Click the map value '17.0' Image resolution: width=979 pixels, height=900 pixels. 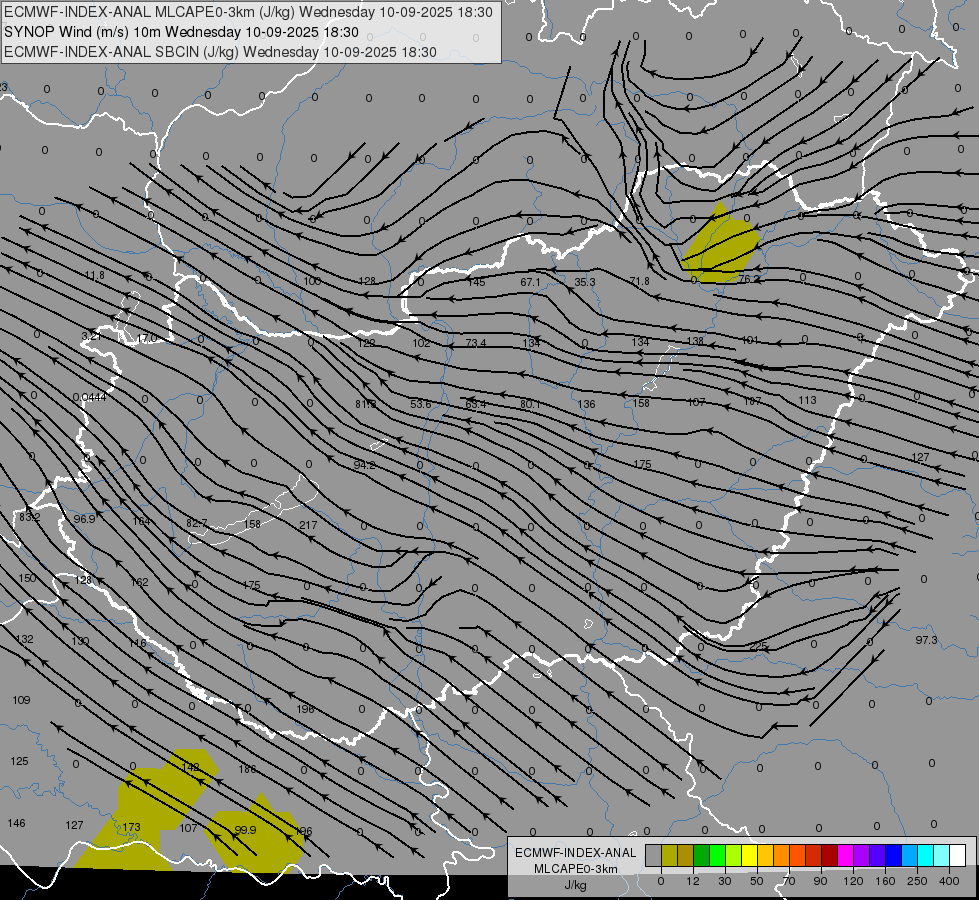pyautogui.click(x=147, y=338)
